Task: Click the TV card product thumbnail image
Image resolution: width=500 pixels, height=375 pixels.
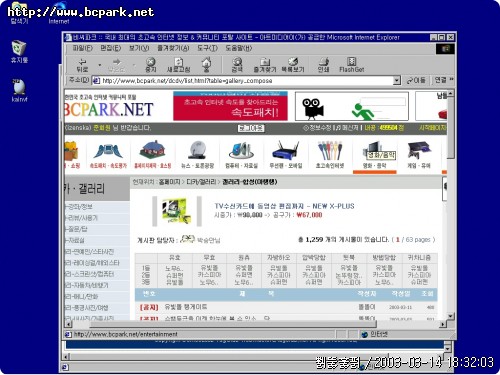Action: coord(177,211)
